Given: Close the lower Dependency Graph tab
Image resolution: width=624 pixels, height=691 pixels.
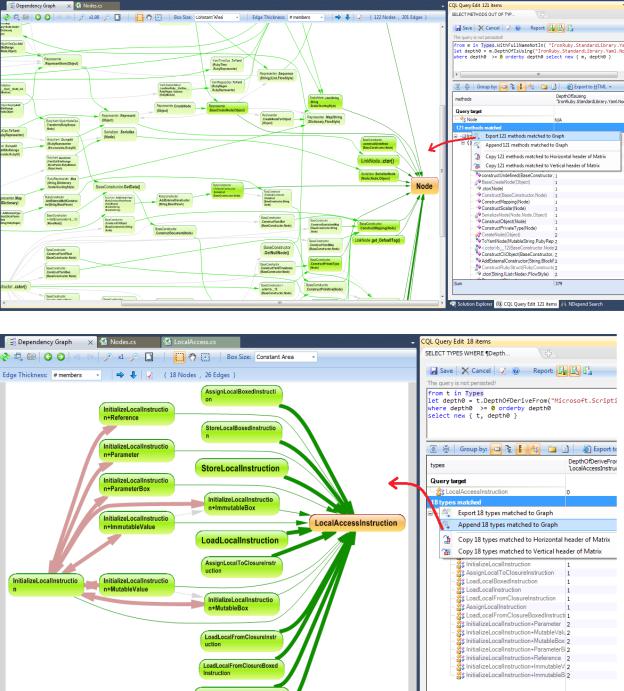Looking at the screenshot, I should coord(90,342).
